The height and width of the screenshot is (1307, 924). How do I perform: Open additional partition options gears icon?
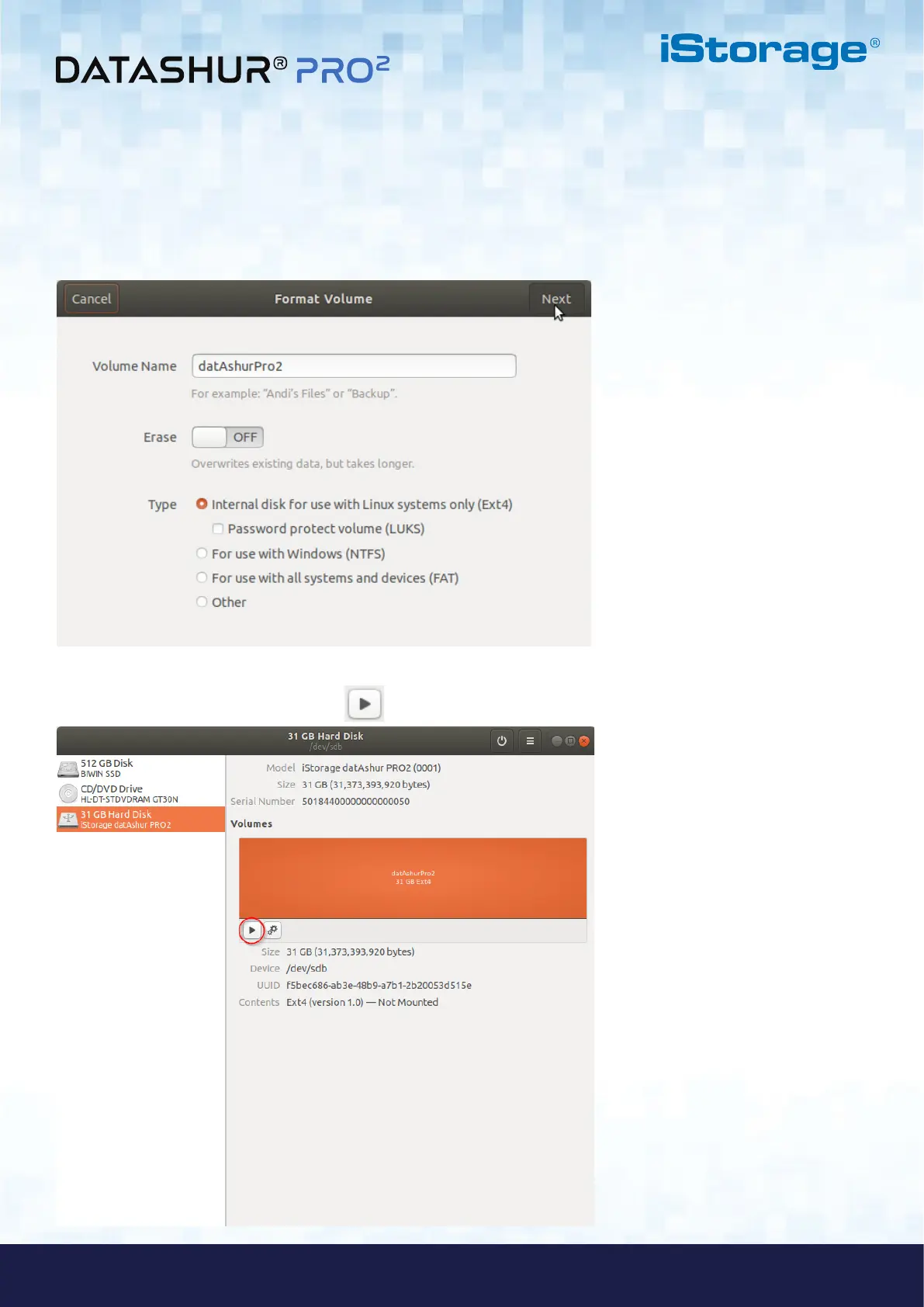(272, 930)
